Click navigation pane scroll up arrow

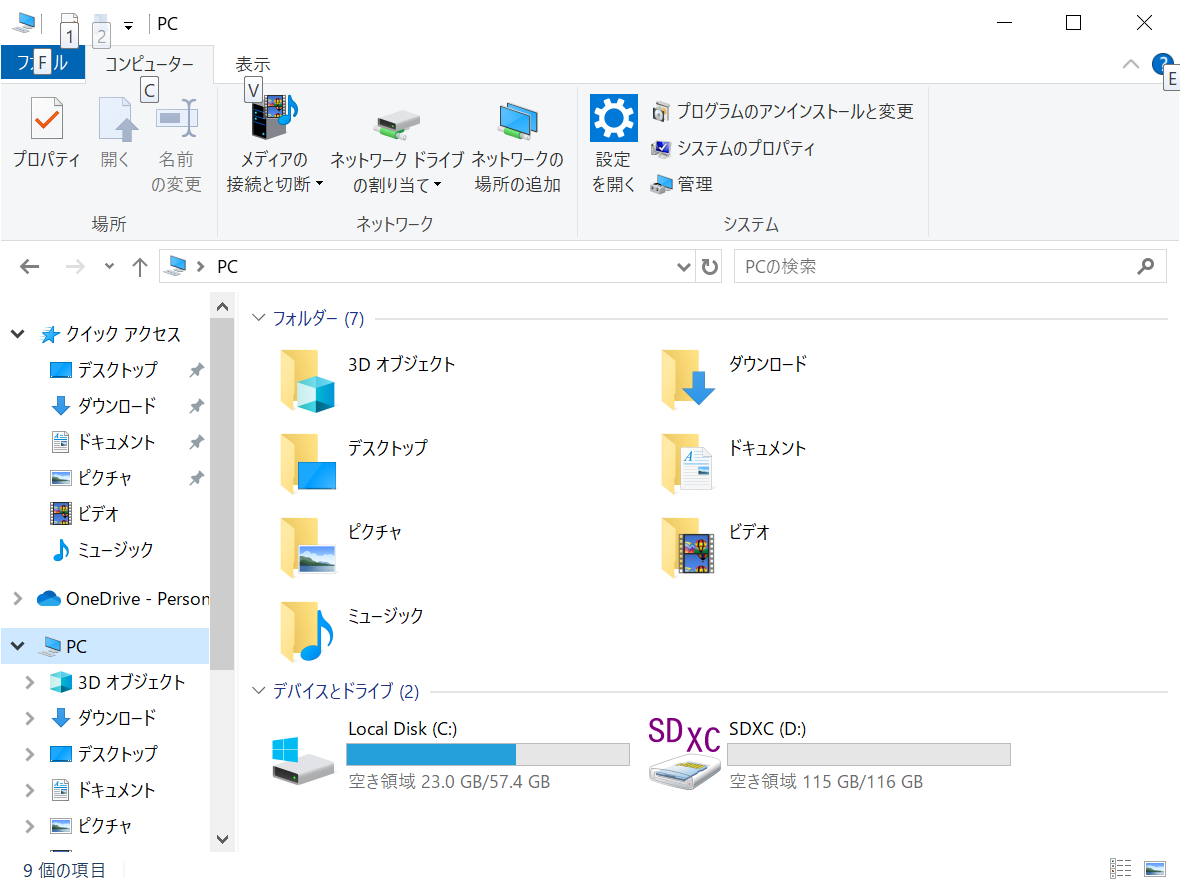(x=222, y=307)
